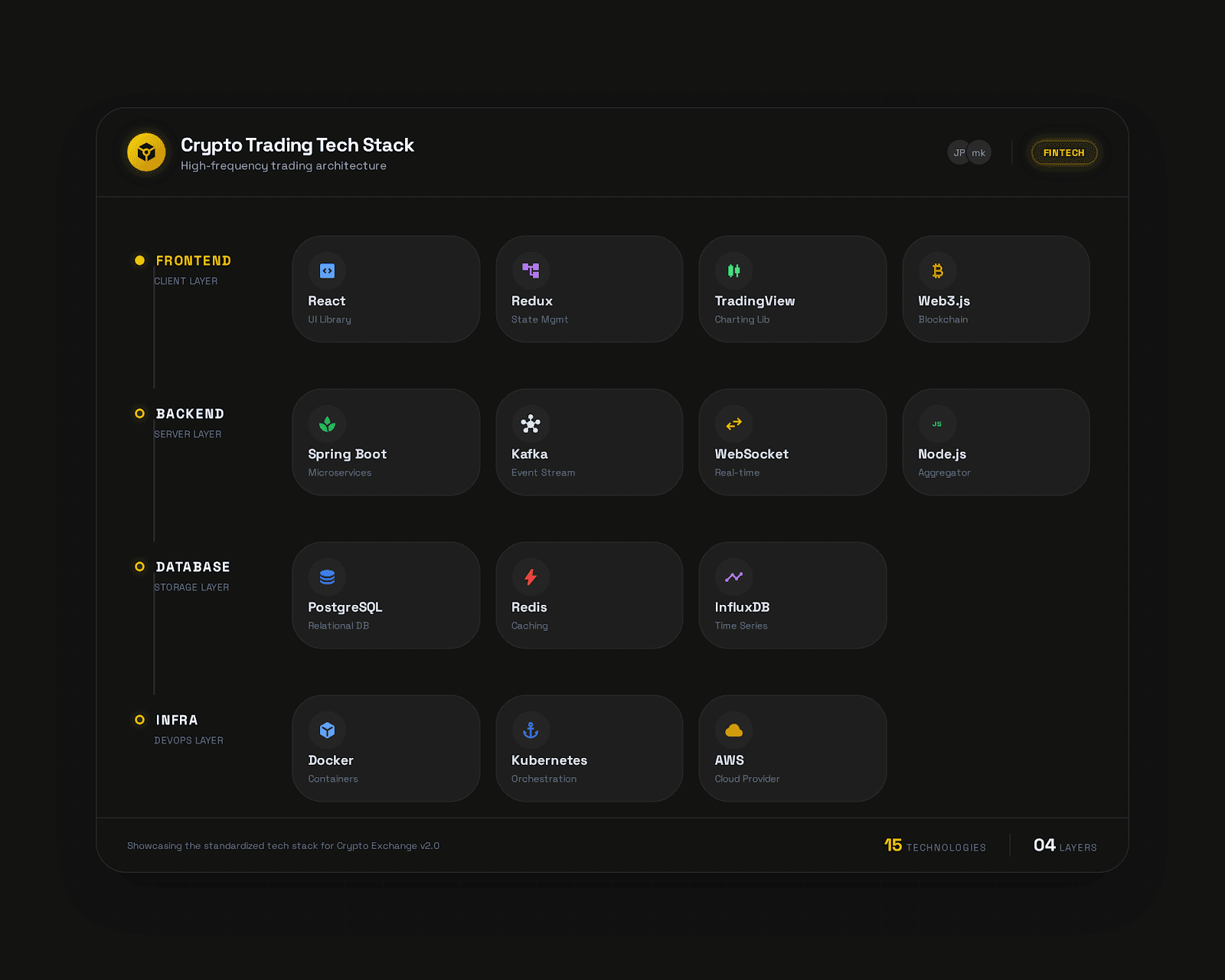Image resolution: width=1225 pixels, height=980 pixels.
Task: Select the BACKEND layer radio dot
Action: 139,413
